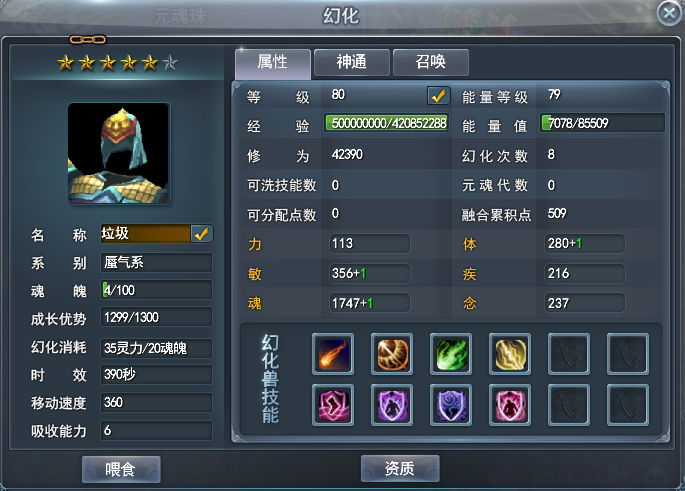Click the purple figure shield skill
The height and width of the screenshot is (491, 685).
pos(392,405)
